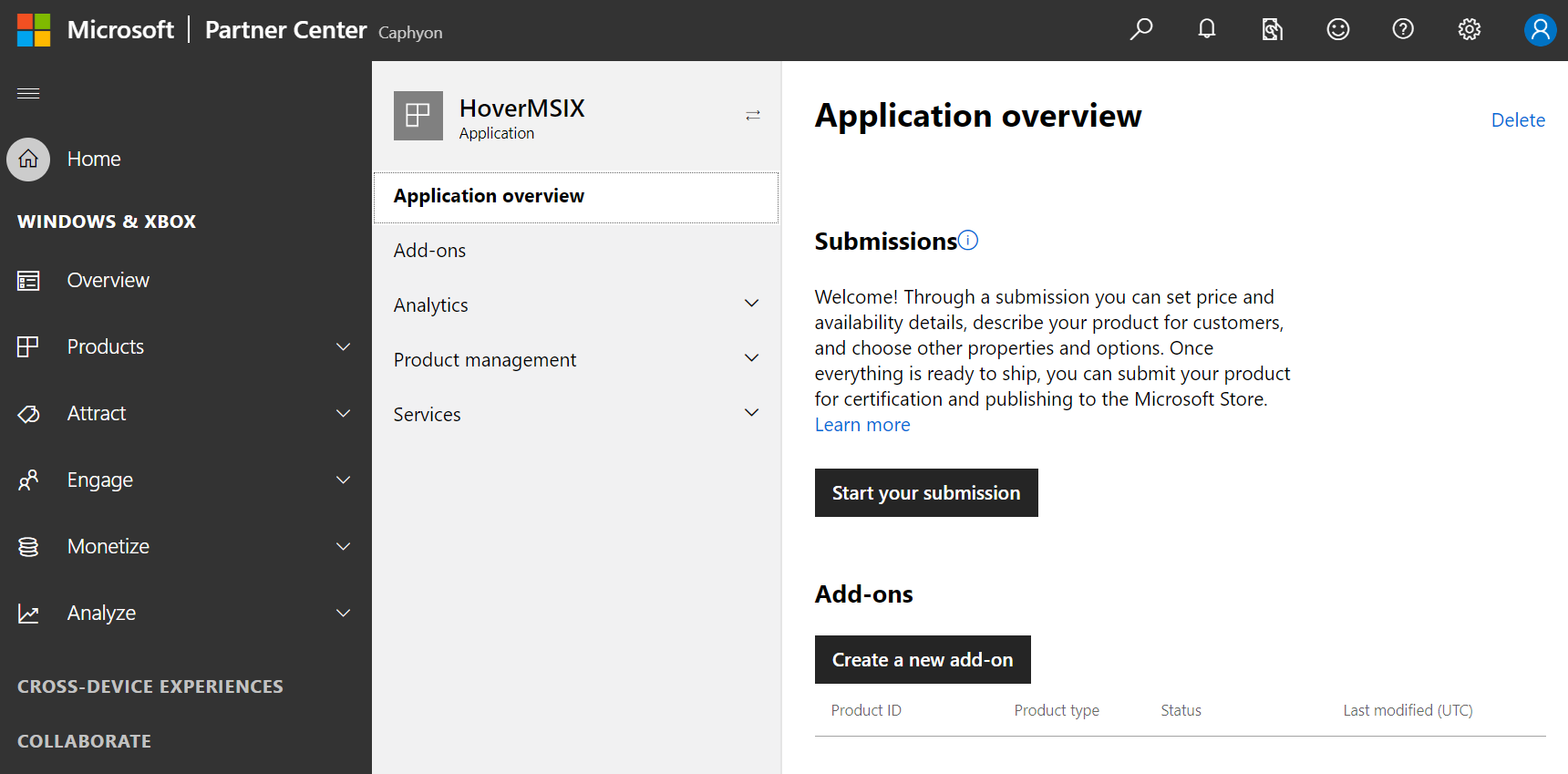1568x774 pixels.
Task: Click the Products label in sidebar
Action: click(106, 346)
